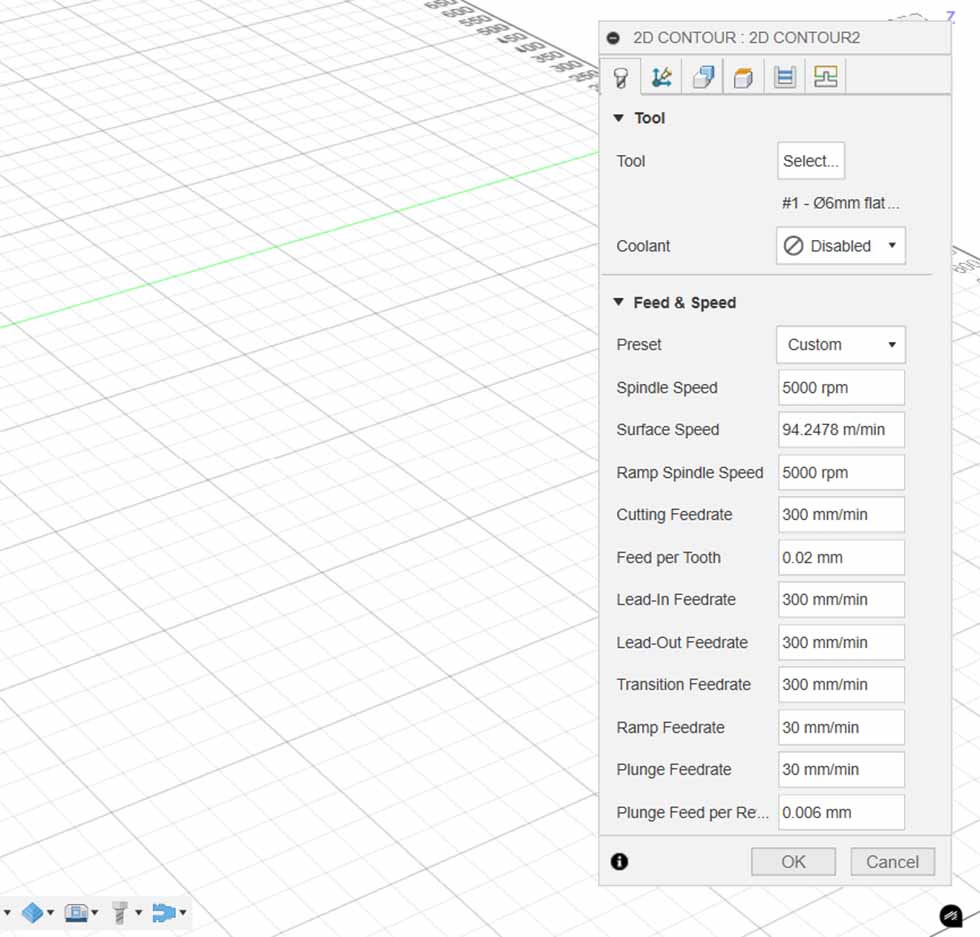Click the Surface Speed field
This screenshot has width=980, height=937.
click(x=841, y=429)
